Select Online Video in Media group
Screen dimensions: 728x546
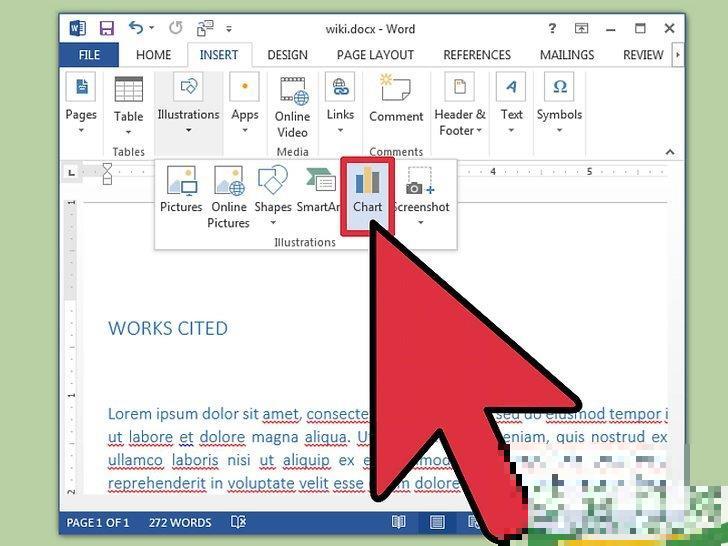(x=292, y=108)
